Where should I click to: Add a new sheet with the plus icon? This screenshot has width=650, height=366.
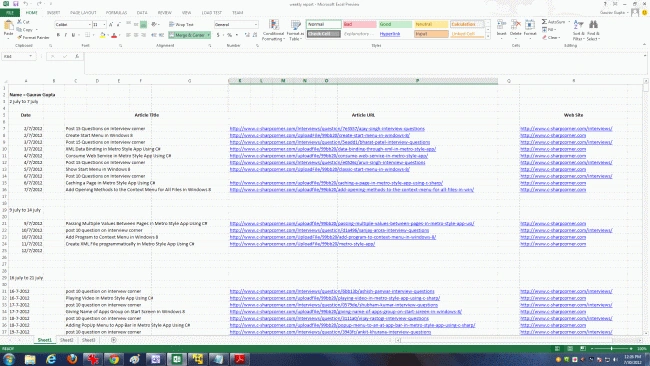(x=114, y=340)
